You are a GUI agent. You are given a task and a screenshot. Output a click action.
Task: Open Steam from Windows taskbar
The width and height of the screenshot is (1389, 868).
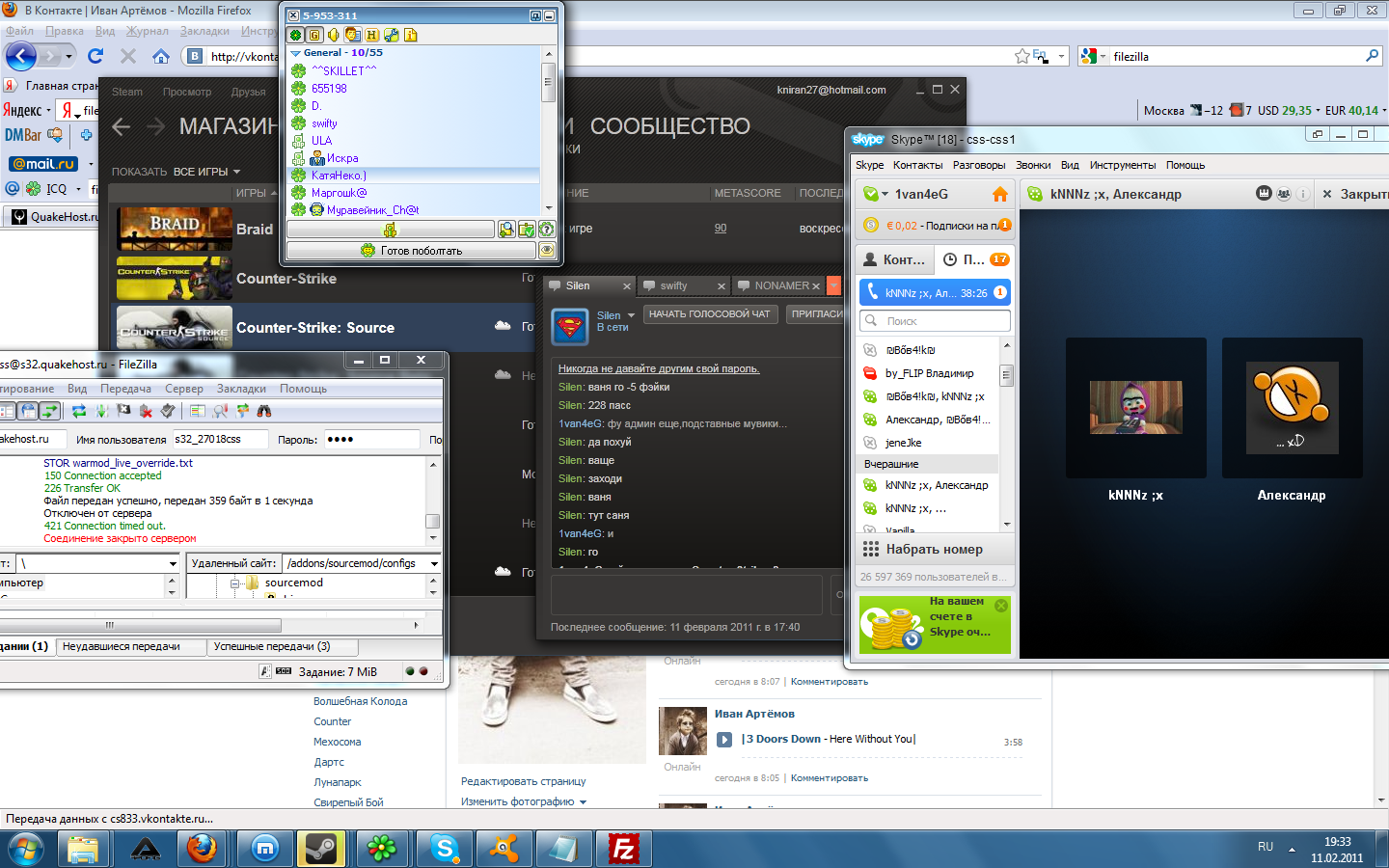(320, 849)
